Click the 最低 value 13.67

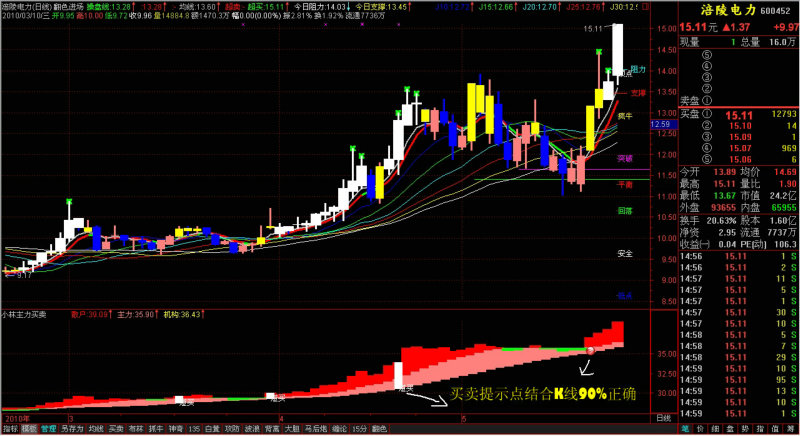(724, 195)
